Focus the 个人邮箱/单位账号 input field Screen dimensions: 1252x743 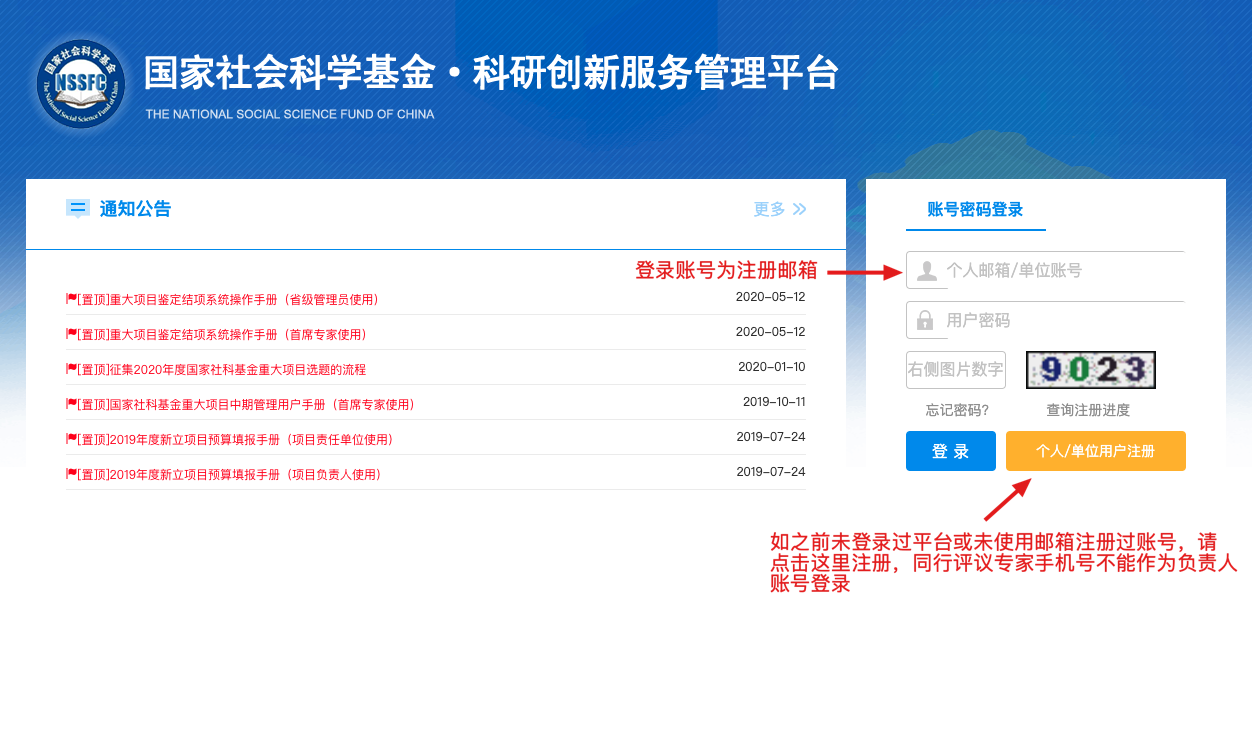point(1045,270)
